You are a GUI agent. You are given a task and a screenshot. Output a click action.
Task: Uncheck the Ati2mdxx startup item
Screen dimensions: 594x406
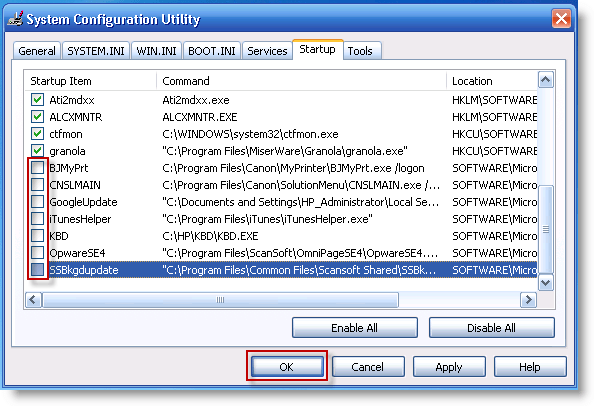(37, 100)
